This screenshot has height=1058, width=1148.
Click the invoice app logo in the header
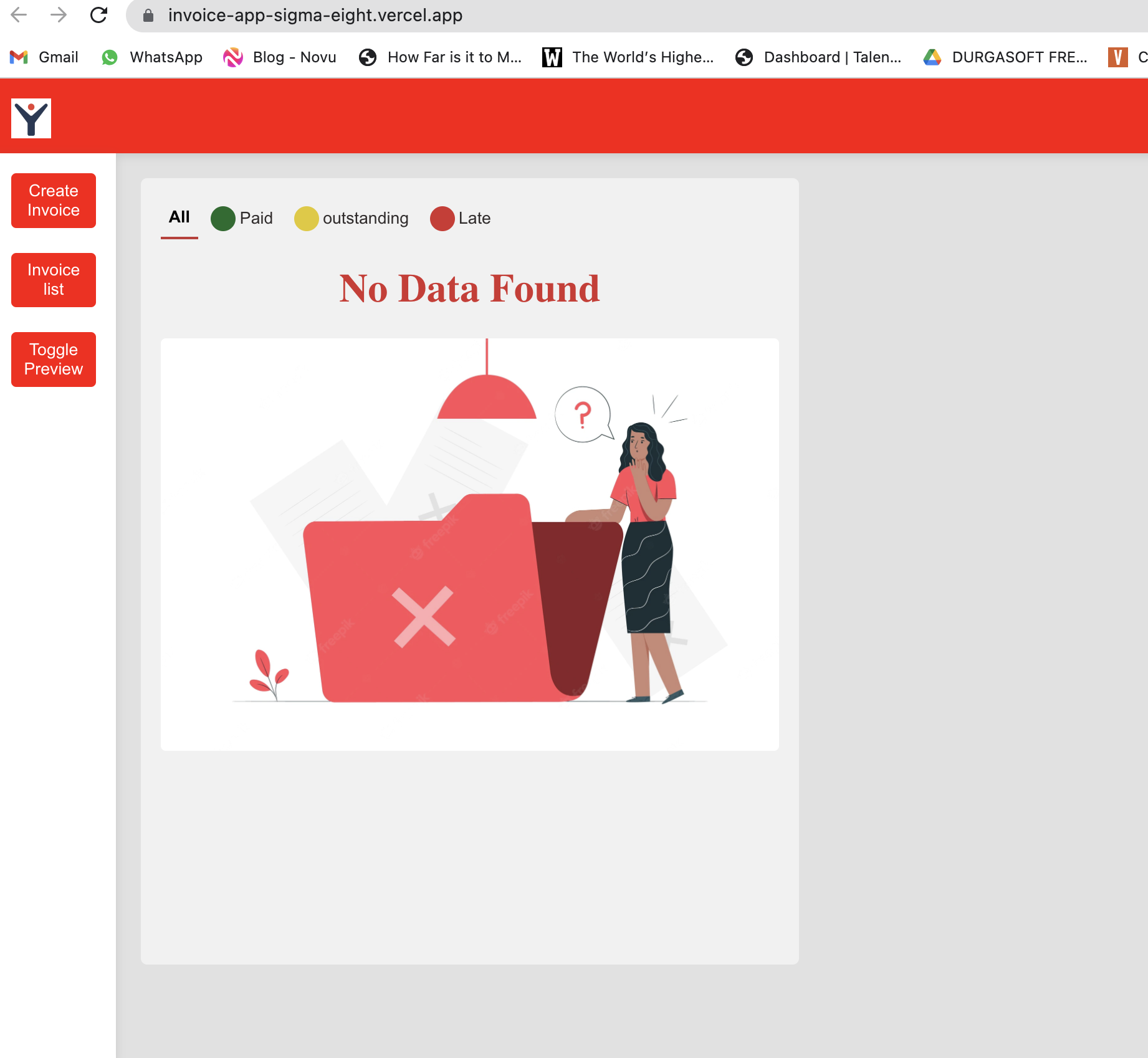(x=31, y=118)
